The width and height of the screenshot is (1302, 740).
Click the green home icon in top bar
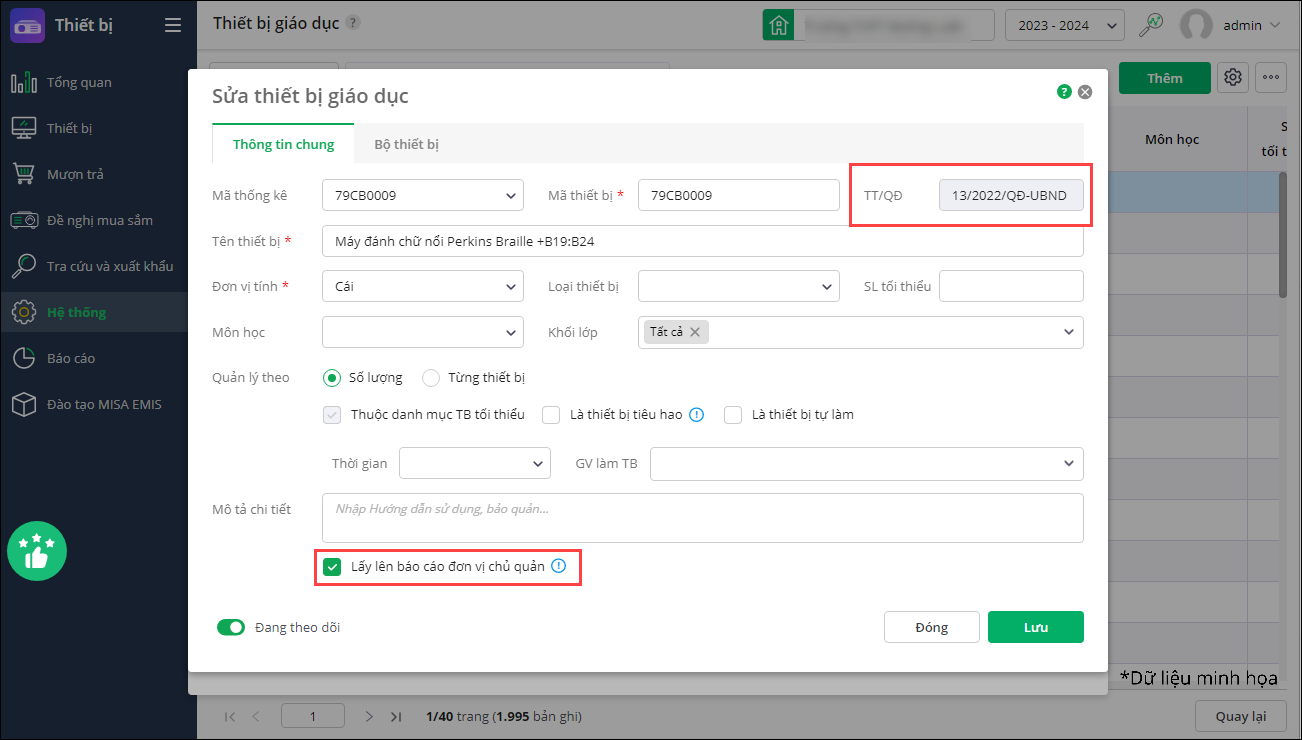point(777,25)
